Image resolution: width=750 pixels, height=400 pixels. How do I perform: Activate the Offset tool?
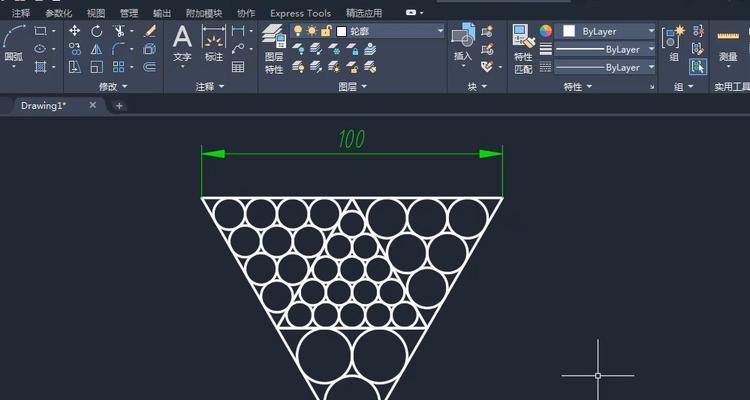click(150, 67)
